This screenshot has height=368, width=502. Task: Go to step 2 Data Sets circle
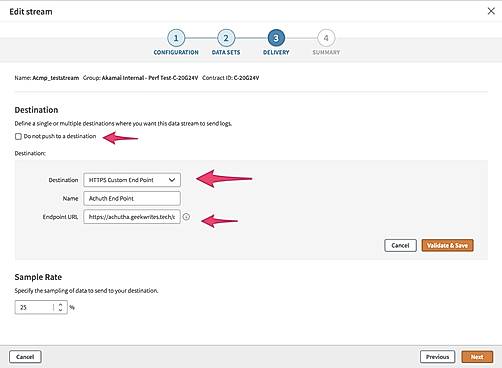tap(226, 38)
